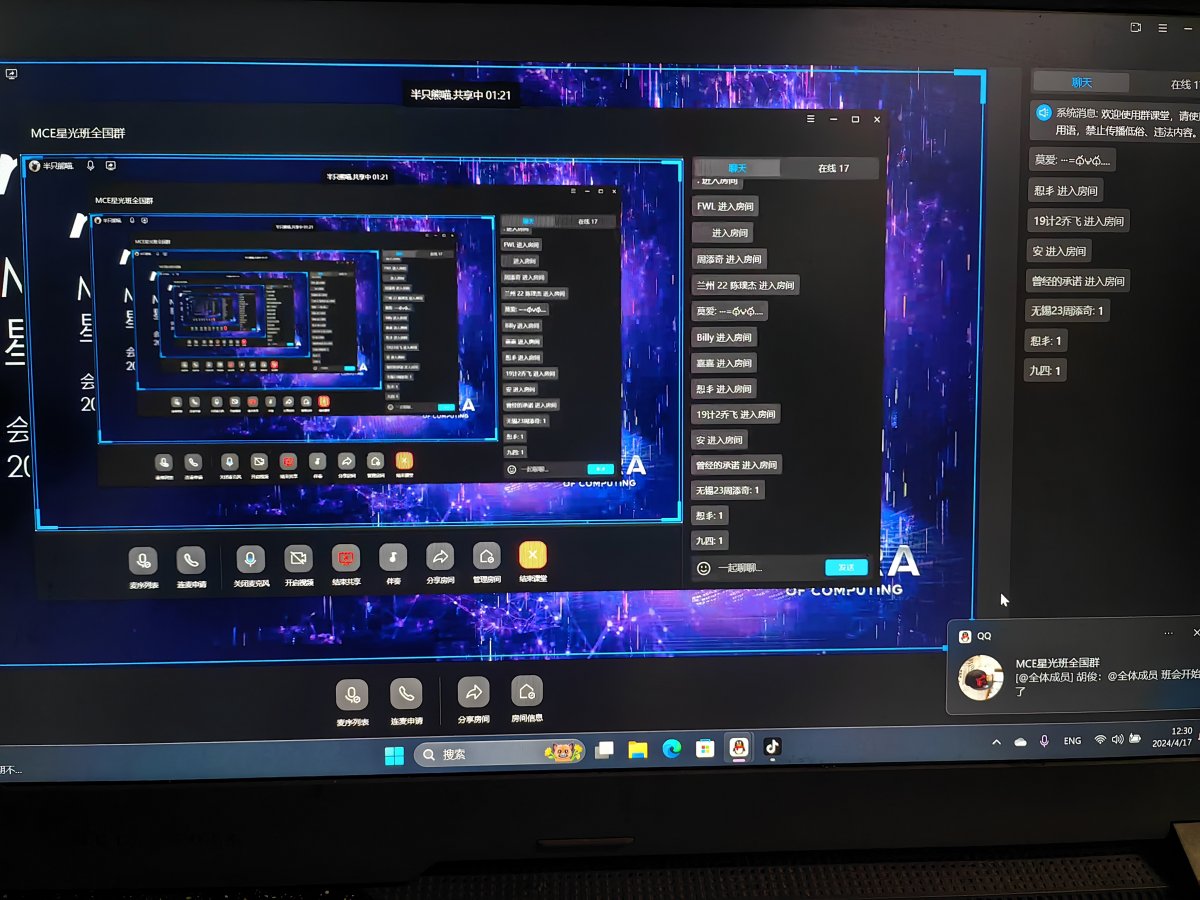Click '安 进入房间' in the outer chat panel
This screenshot has width=1200, height=900.
point(1059,251)
